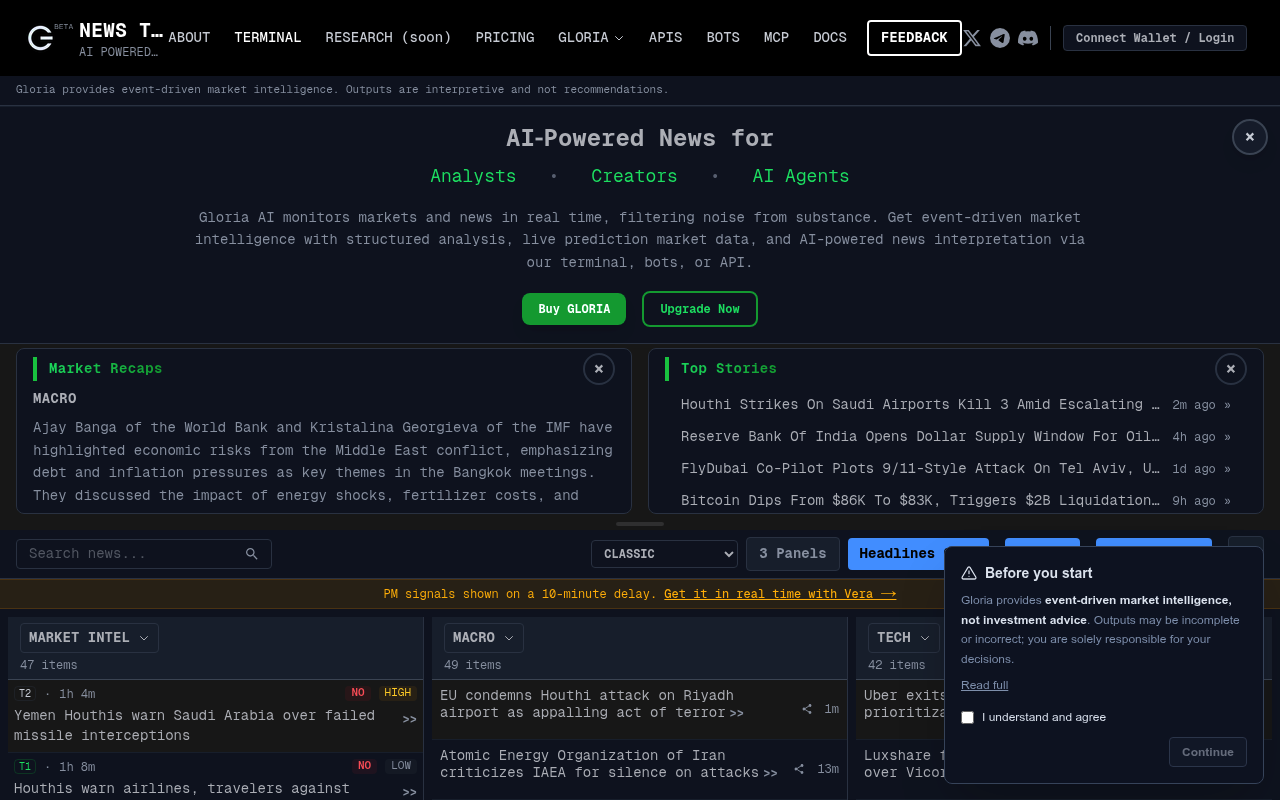Open the DOCS nav item
1280x800 pixels.
click(x=830, y=38)
